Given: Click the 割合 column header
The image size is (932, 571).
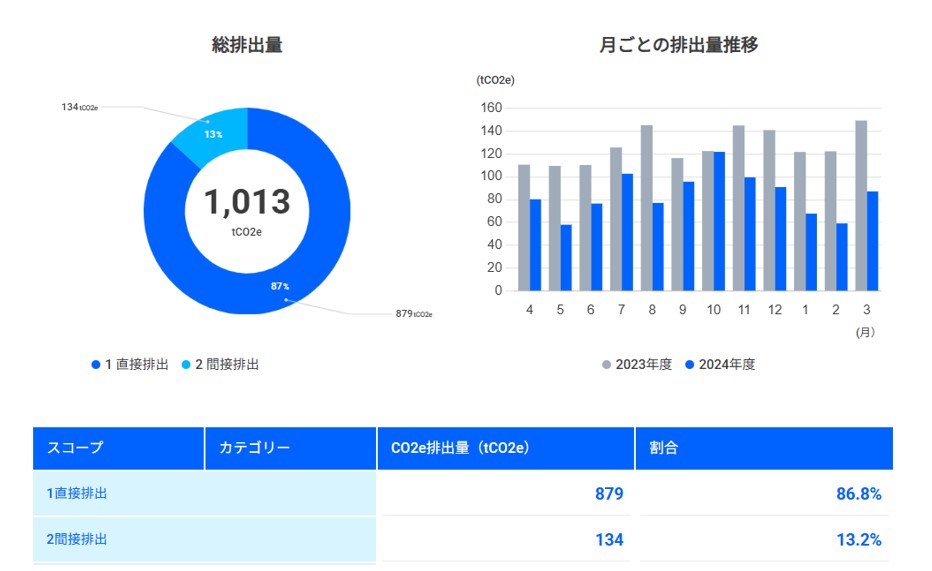Looking at the screenshot, I should click(x=664, y=448).
